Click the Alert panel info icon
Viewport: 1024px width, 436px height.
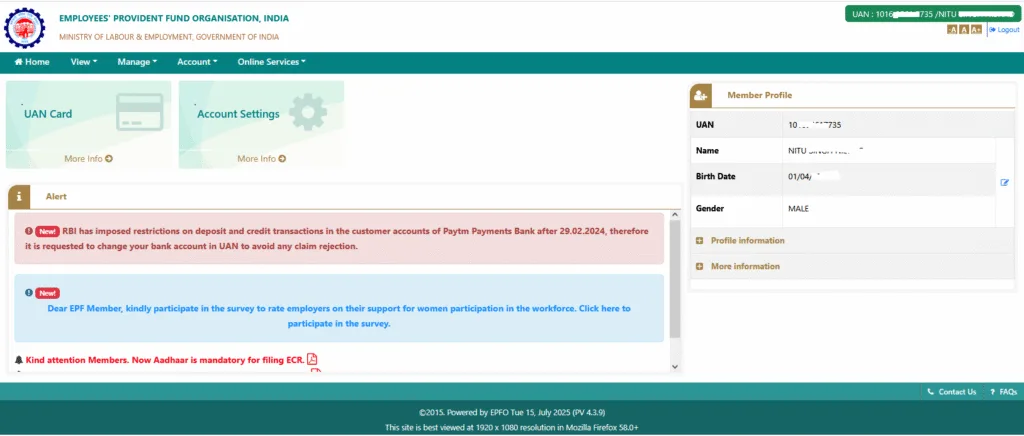click(19, 196)
